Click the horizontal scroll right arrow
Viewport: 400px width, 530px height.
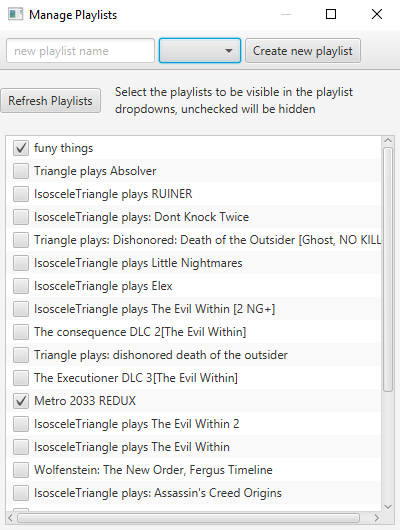(377, 518)
